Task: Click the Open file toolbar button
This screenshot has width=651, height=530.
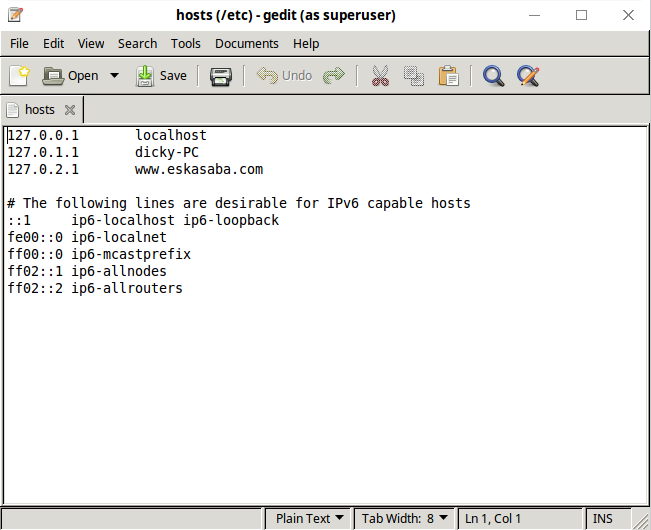Action: click(71, 76)
